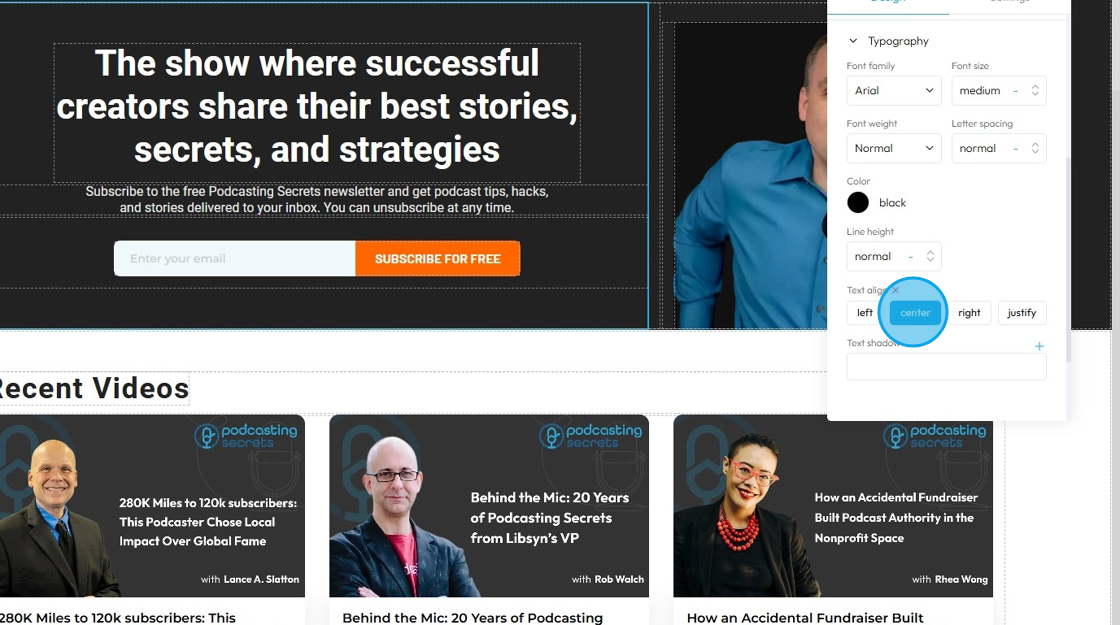Click the black text color swatch
This screenshot has width=1120, height=625.
[858, 203]
